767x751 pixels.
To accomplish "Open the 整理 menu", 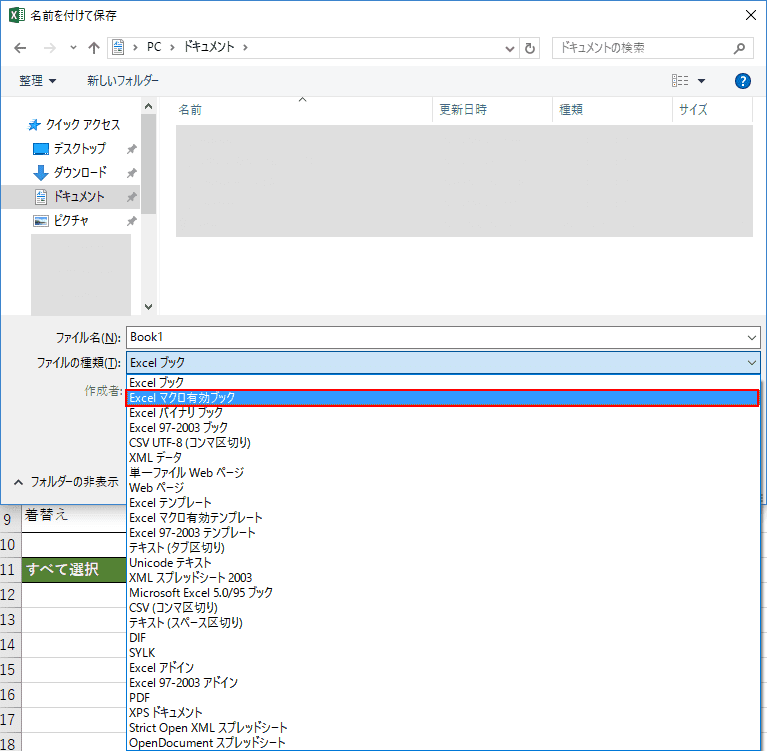I will [38, 81].
